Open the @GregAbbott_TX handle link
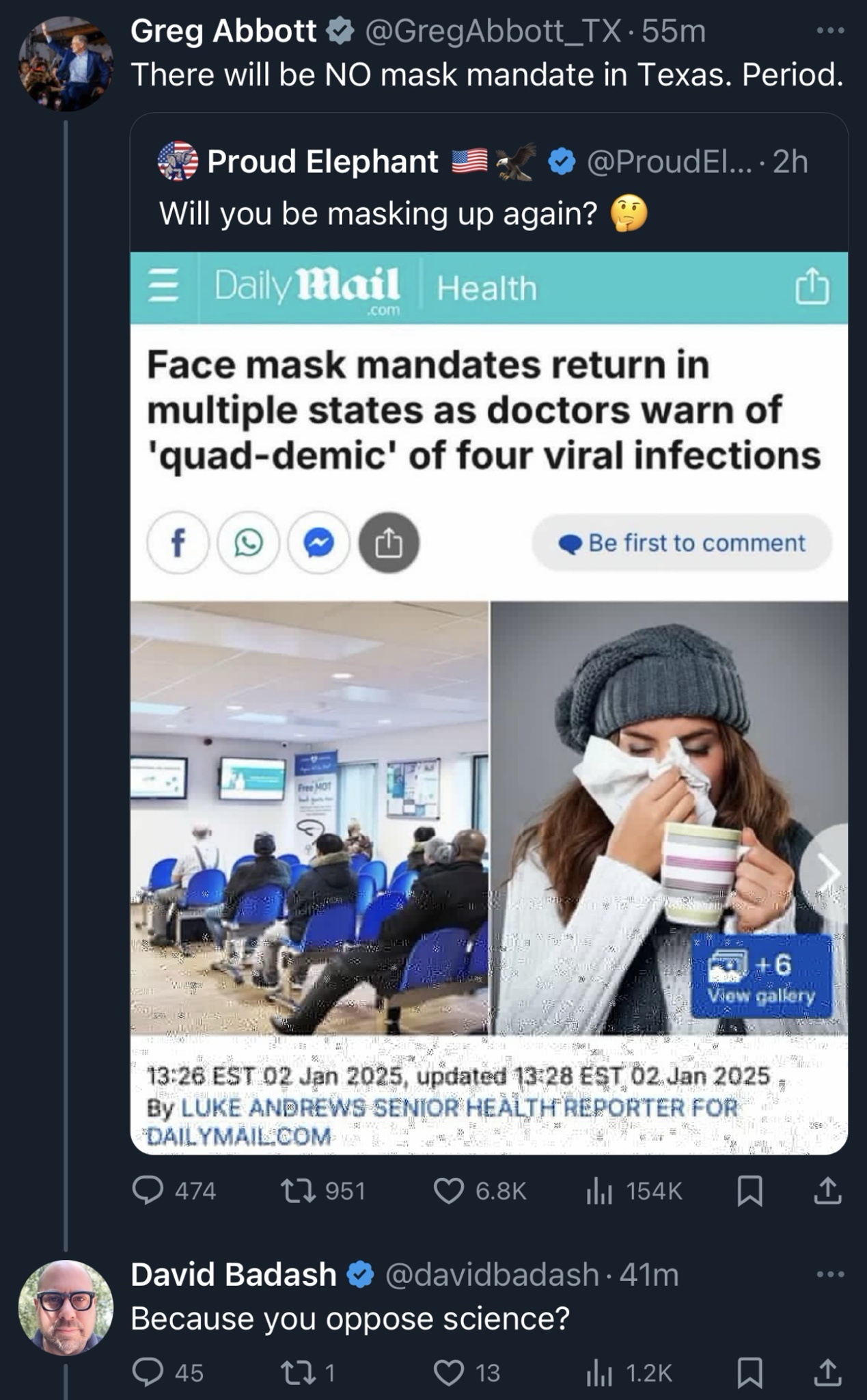This screenshot has width=867, height=1400. click(493, 31)
